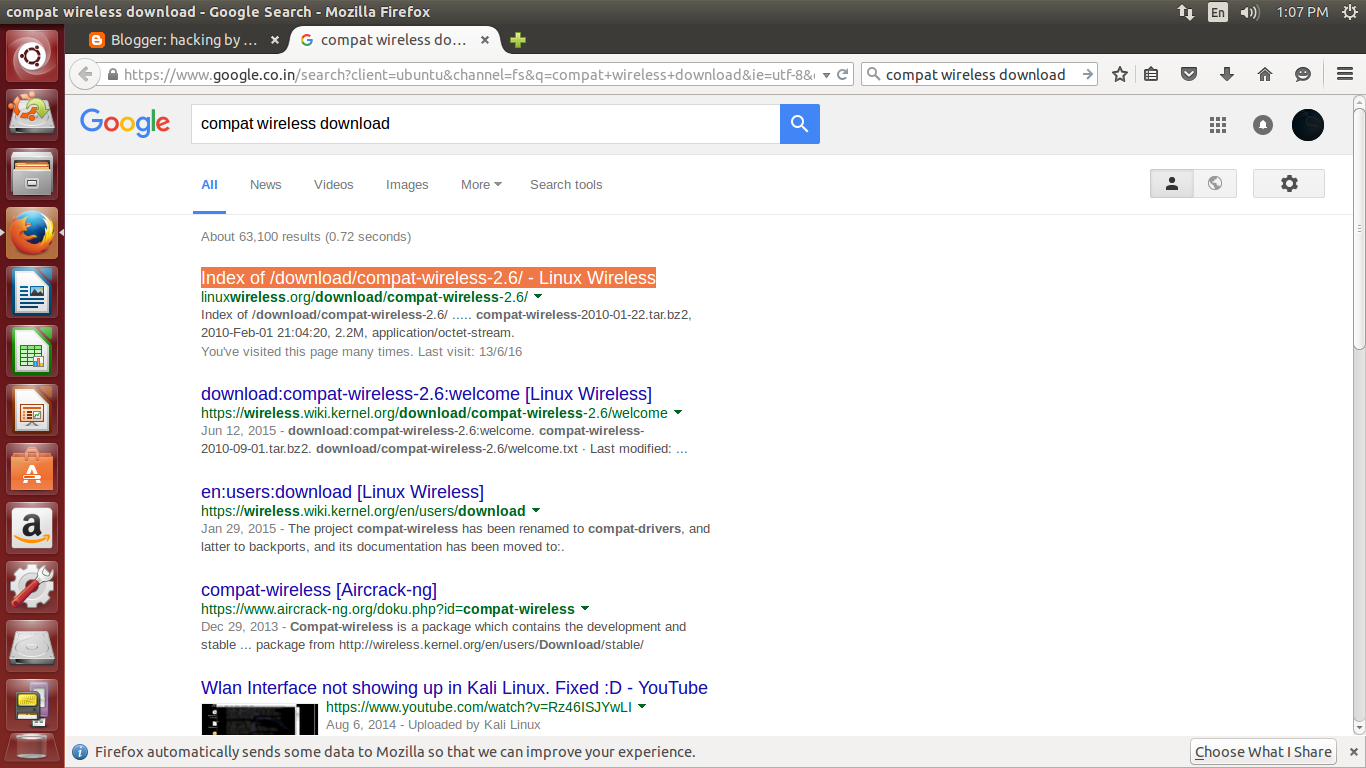Open options arrow for wireless.wiki.kernel.org welcome result

click(x=678, y=413)
